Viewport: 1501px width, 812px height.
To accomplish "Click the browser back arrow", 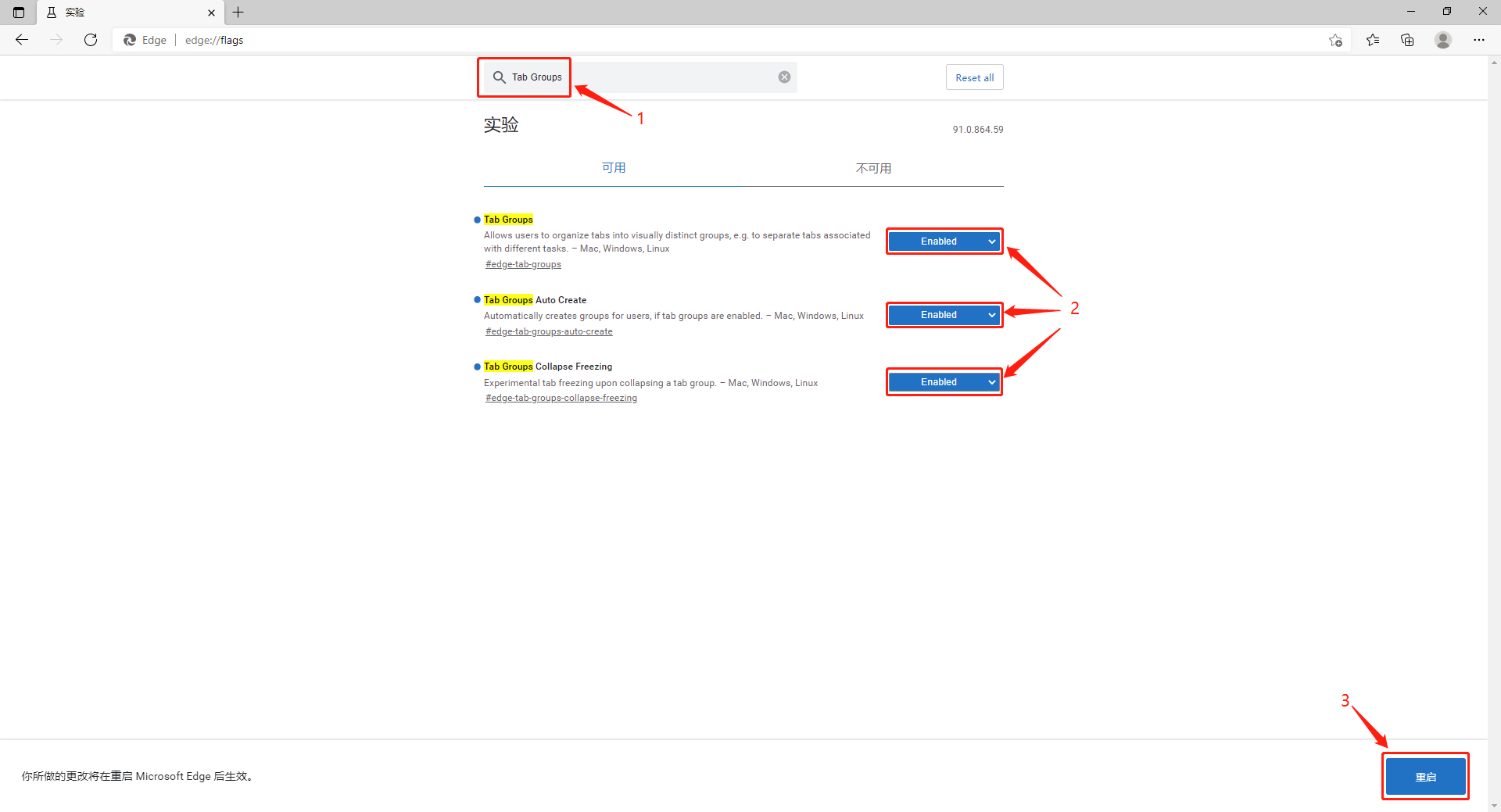I will pyautogui.click(x=22, y=40).
